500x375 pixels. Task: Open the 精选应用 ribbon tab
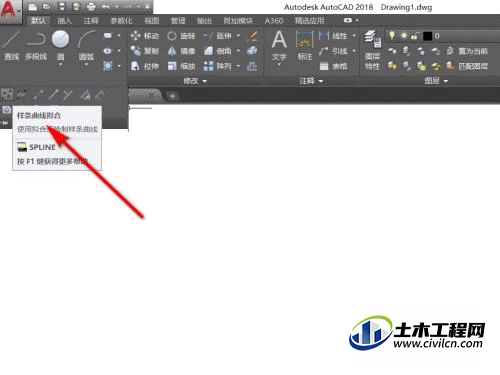pos(309,21)
